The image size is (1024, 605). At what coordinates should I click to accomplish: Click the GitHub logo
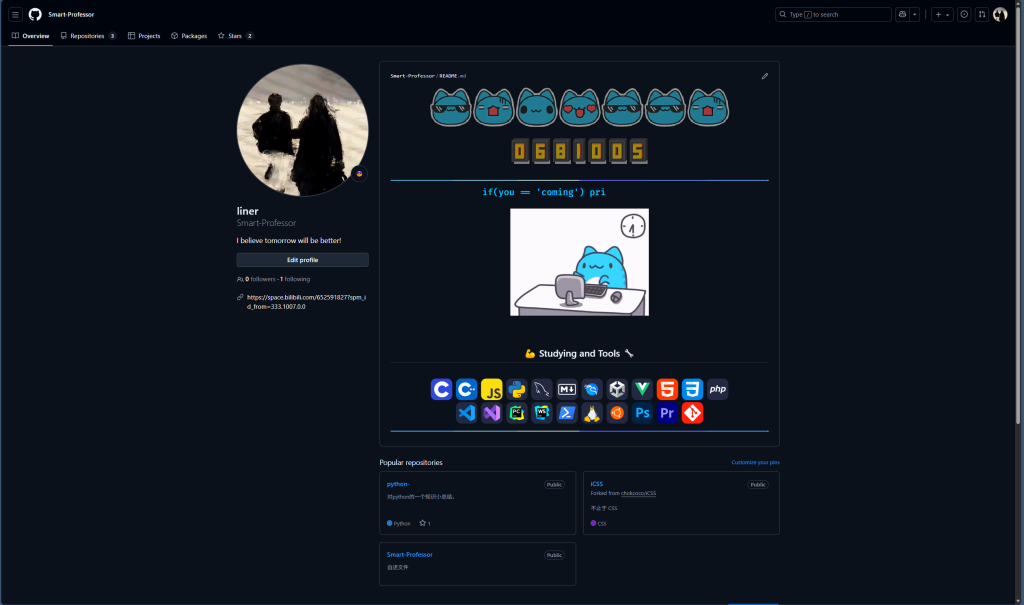pyautogui.click(x=35, y=15)
